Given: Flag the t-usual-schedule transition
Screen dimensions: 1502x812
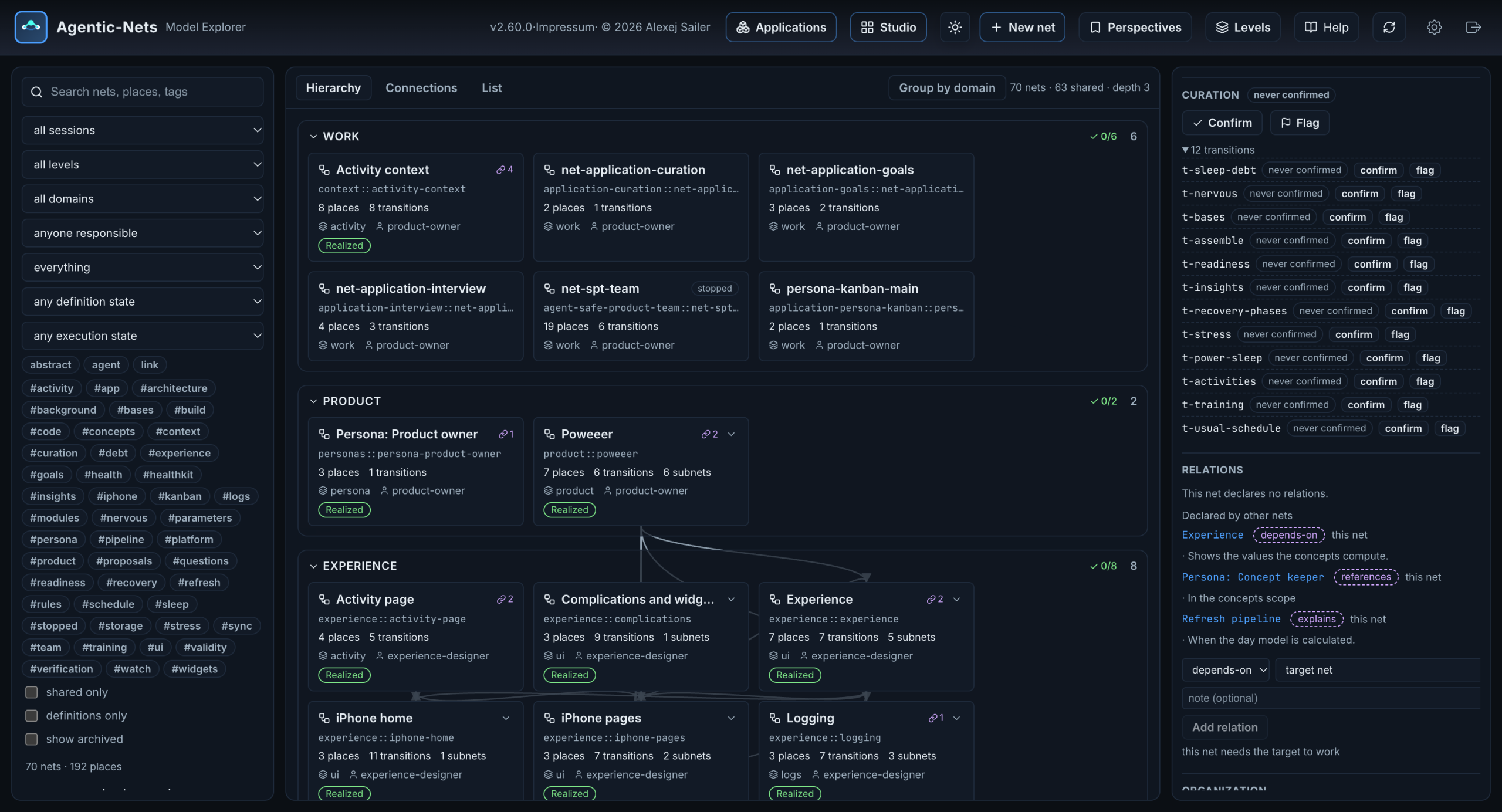Looking at the screenshot, I should (1449, 428).
